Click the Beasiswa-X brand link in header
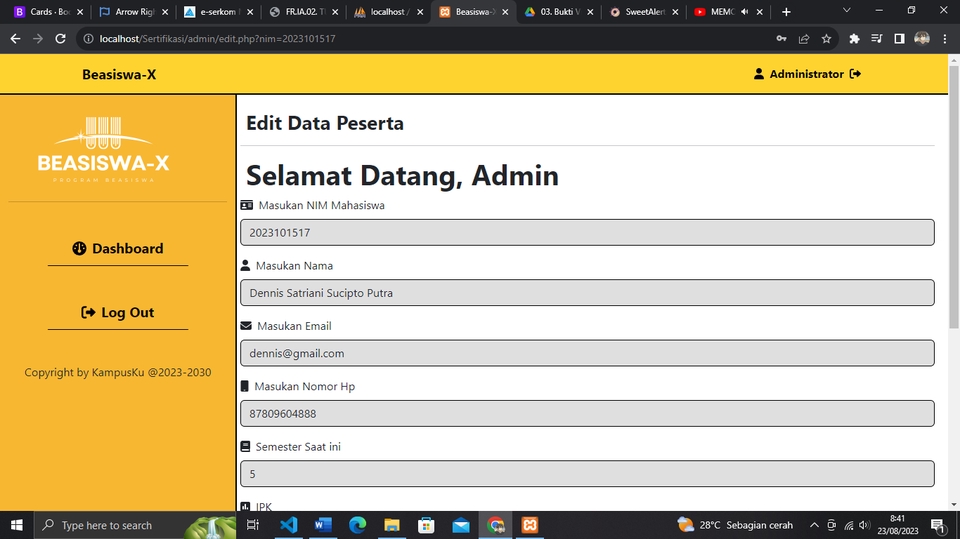The height and width of the screenshot is (539, 960). (119, 74)
